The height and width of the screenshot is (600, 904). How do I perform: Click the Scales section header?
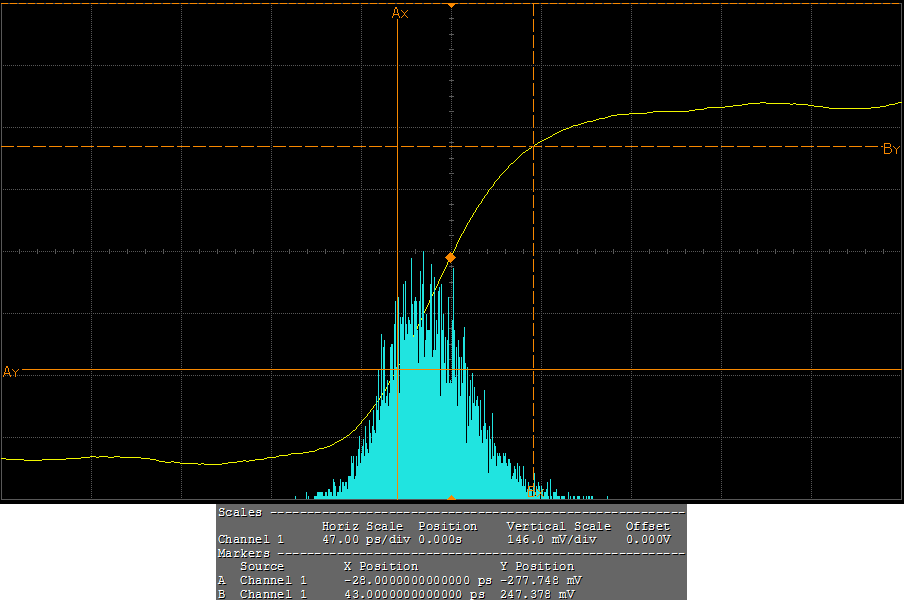[240, 512]
